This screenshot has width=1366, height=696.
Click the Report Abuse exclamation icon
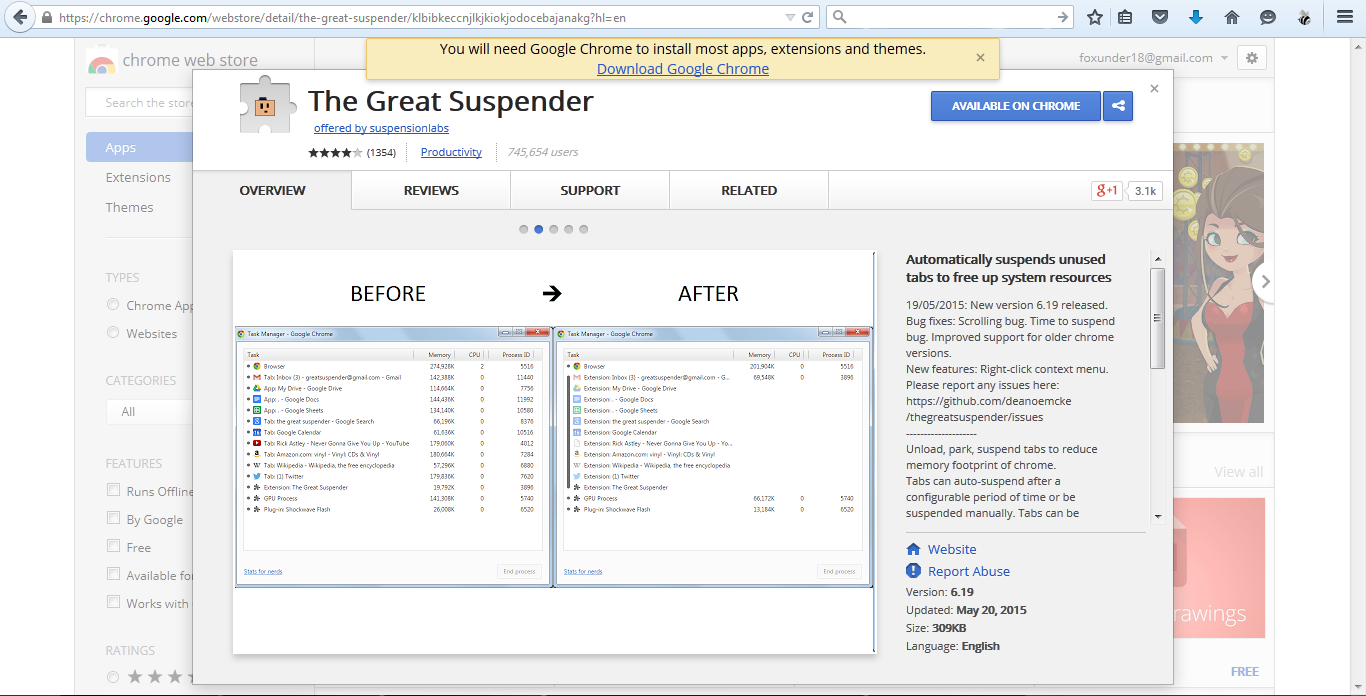[913, 571]
